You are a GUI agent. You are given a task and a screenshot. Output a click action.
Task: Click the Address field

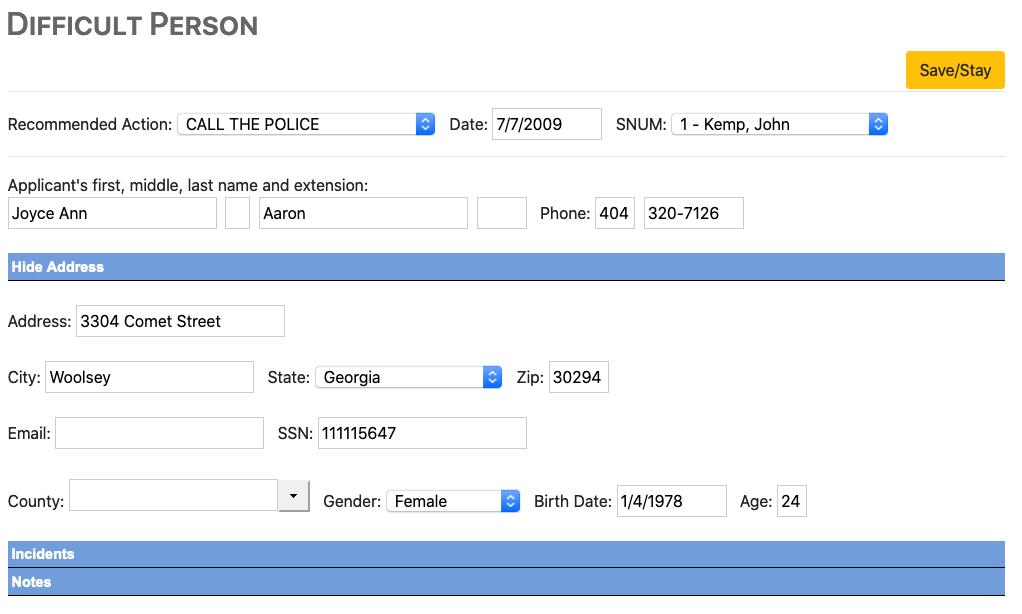tap(180, 321)
